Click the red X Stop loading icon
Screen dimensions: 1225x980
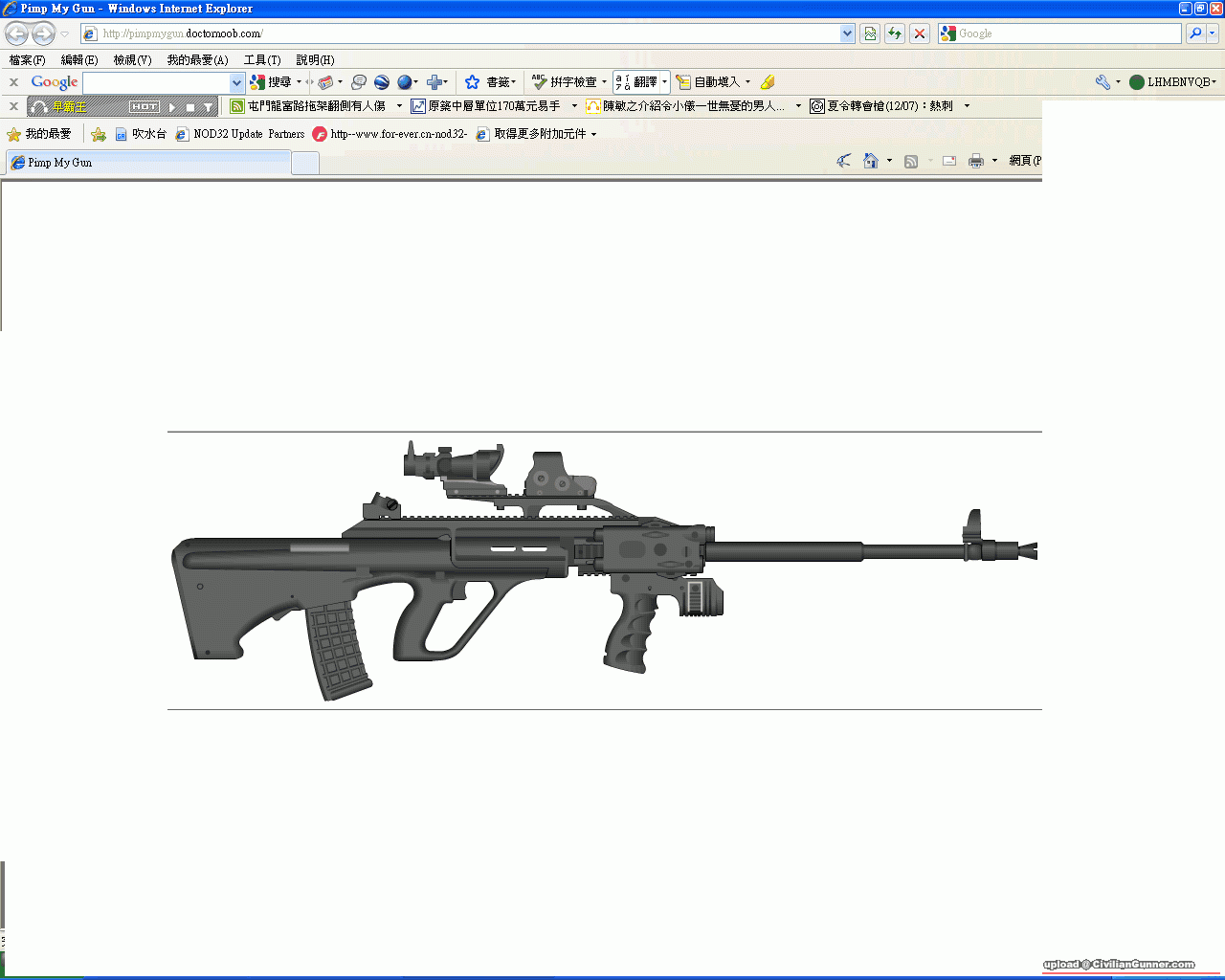tap(919, 33)
